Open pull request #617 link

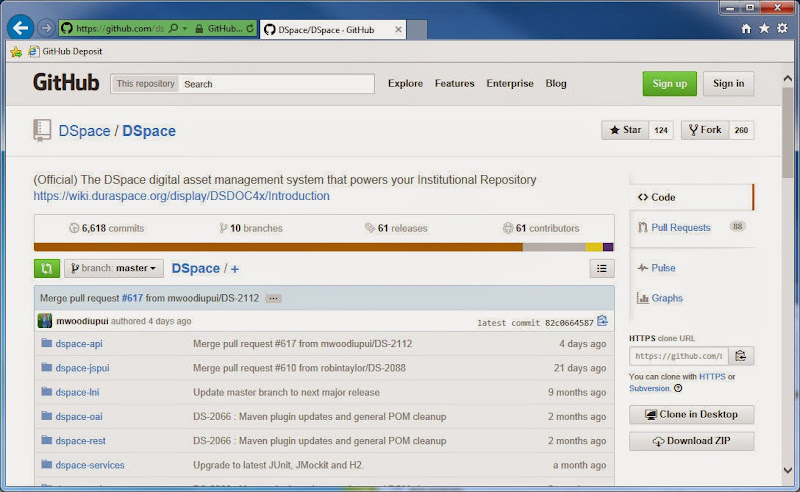click(132, 298)
